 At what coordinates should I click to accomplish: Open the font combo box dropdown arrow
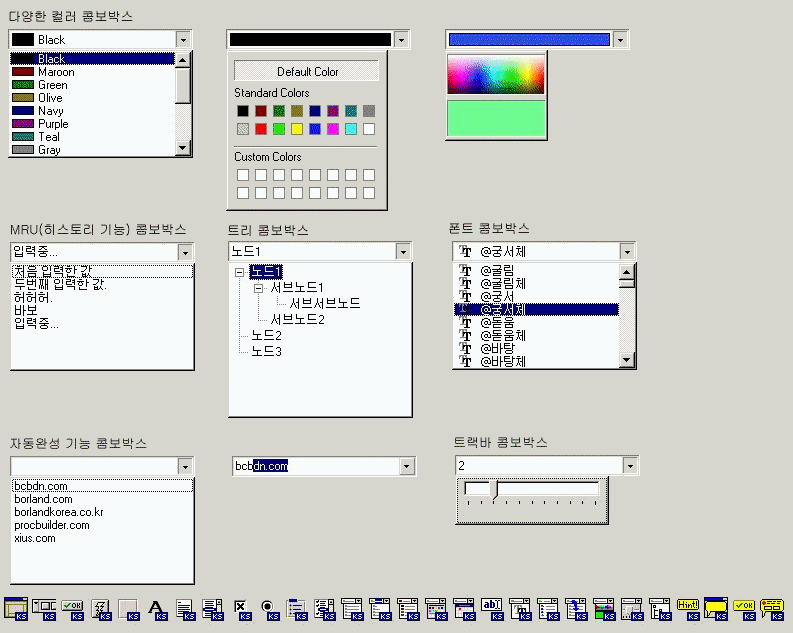tap(626, 251)
